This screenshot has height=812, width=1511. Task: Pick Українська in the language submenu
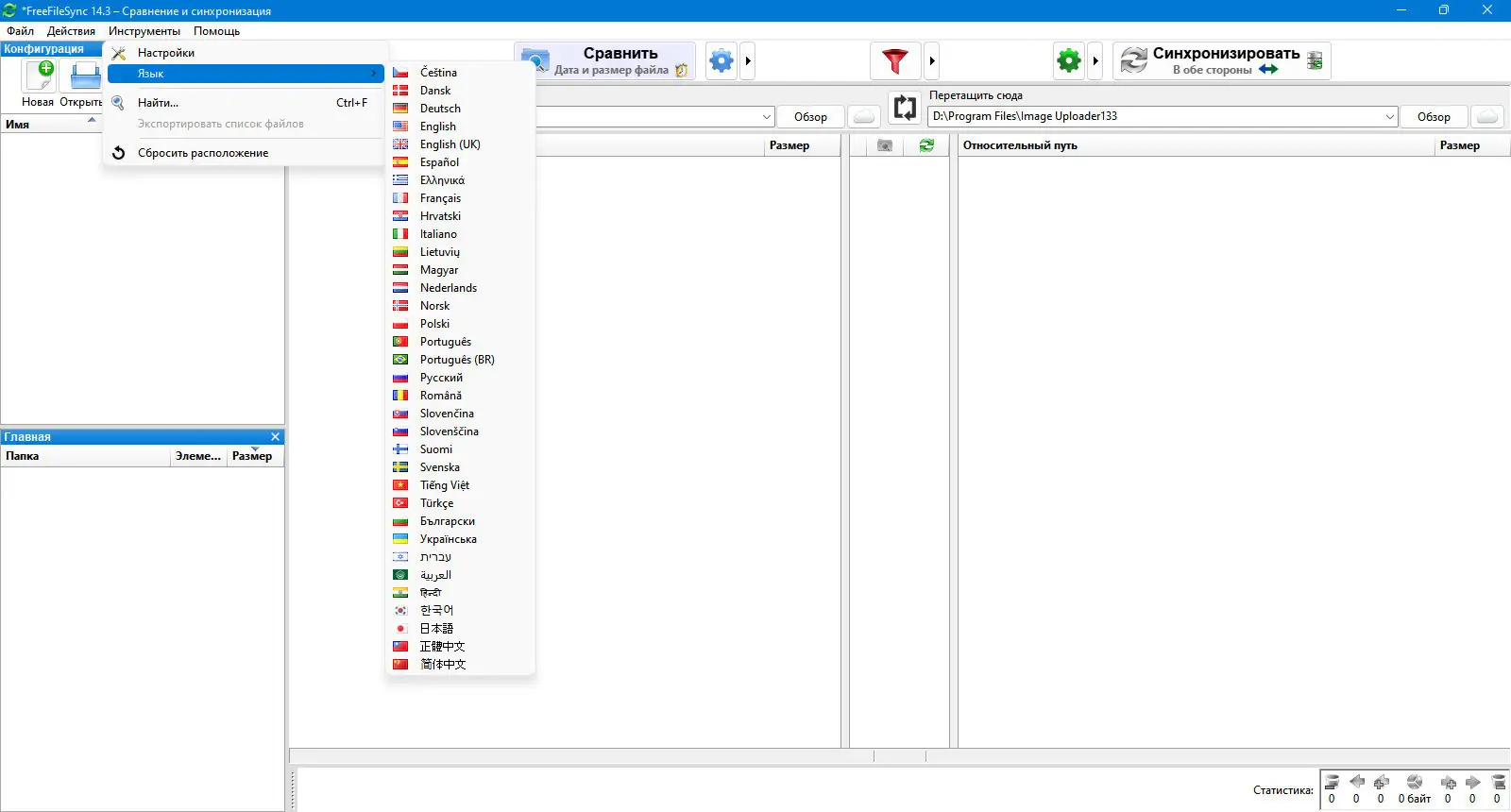click(462, 539)
